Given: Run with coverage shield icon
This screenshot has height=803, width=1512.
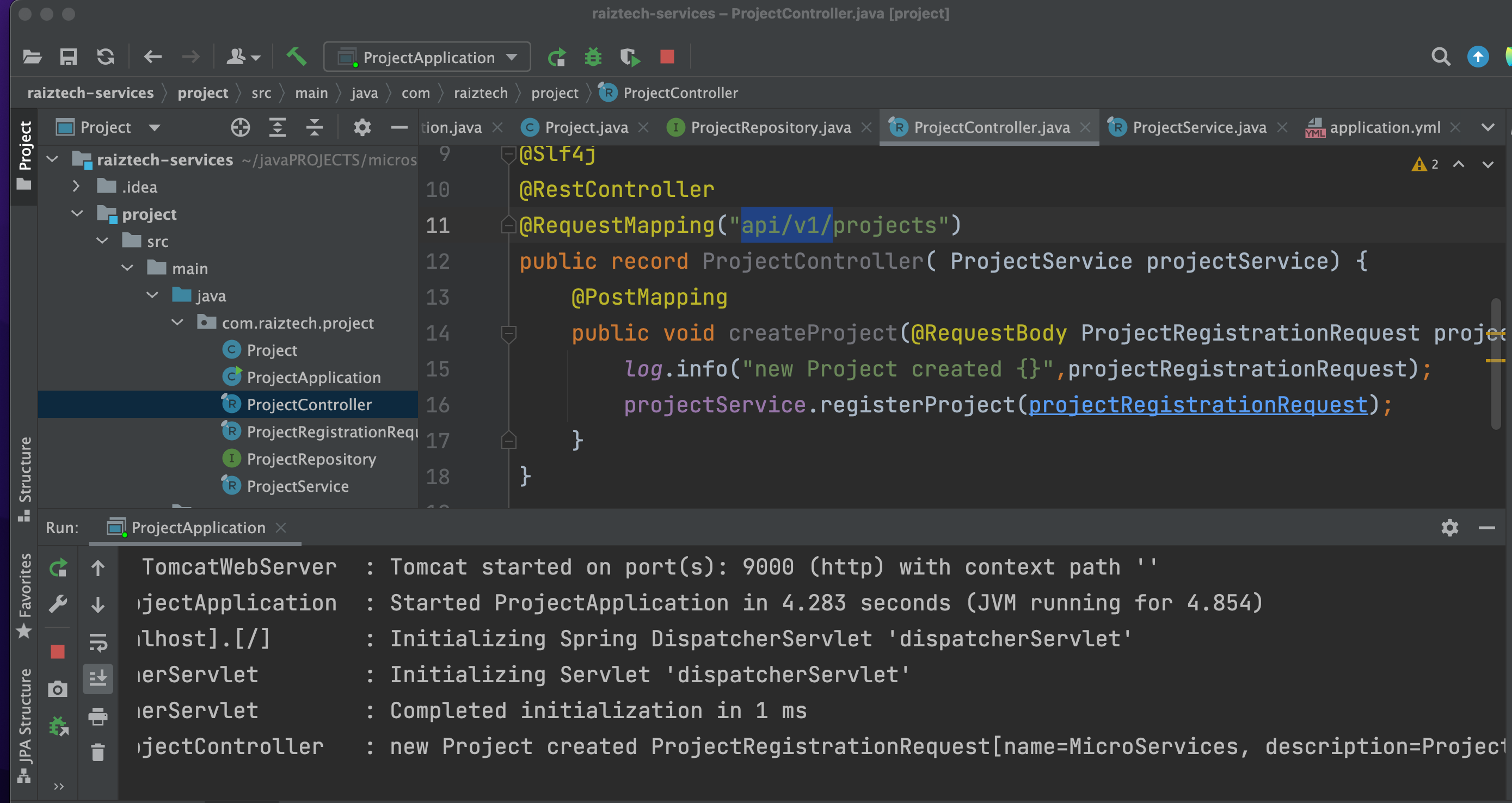Looking at the screenshot, I should 630,57.
